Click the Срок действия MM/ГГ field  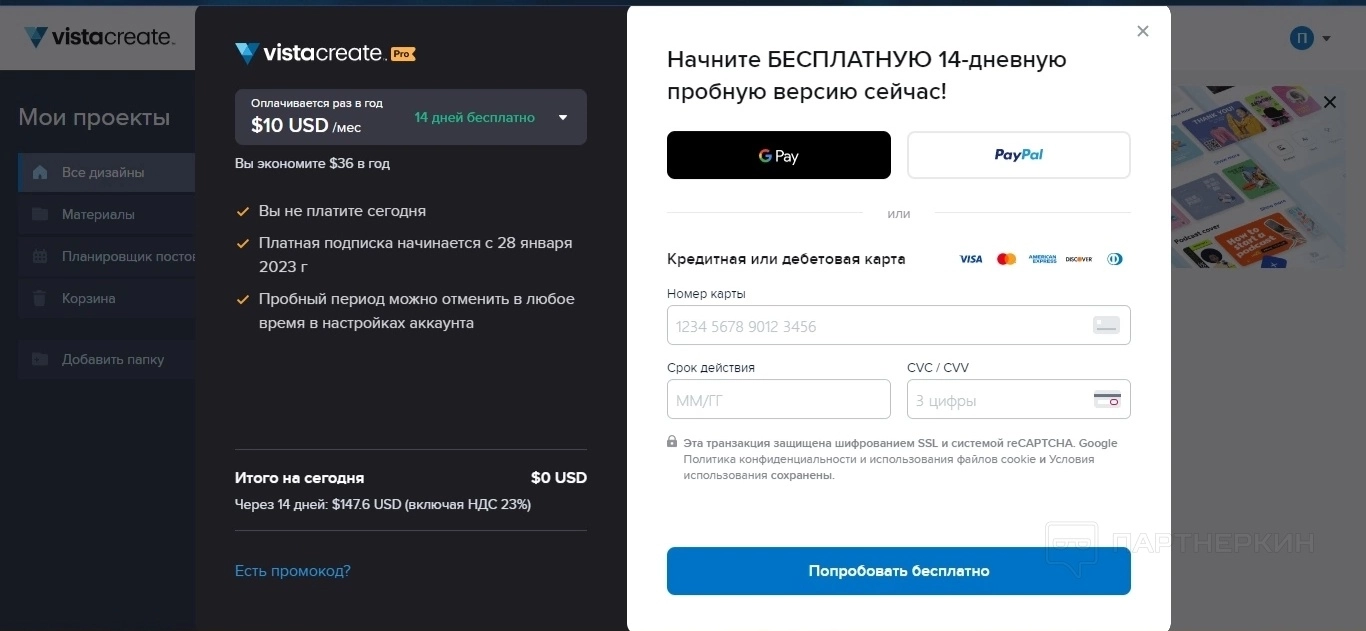pos(778,400)
